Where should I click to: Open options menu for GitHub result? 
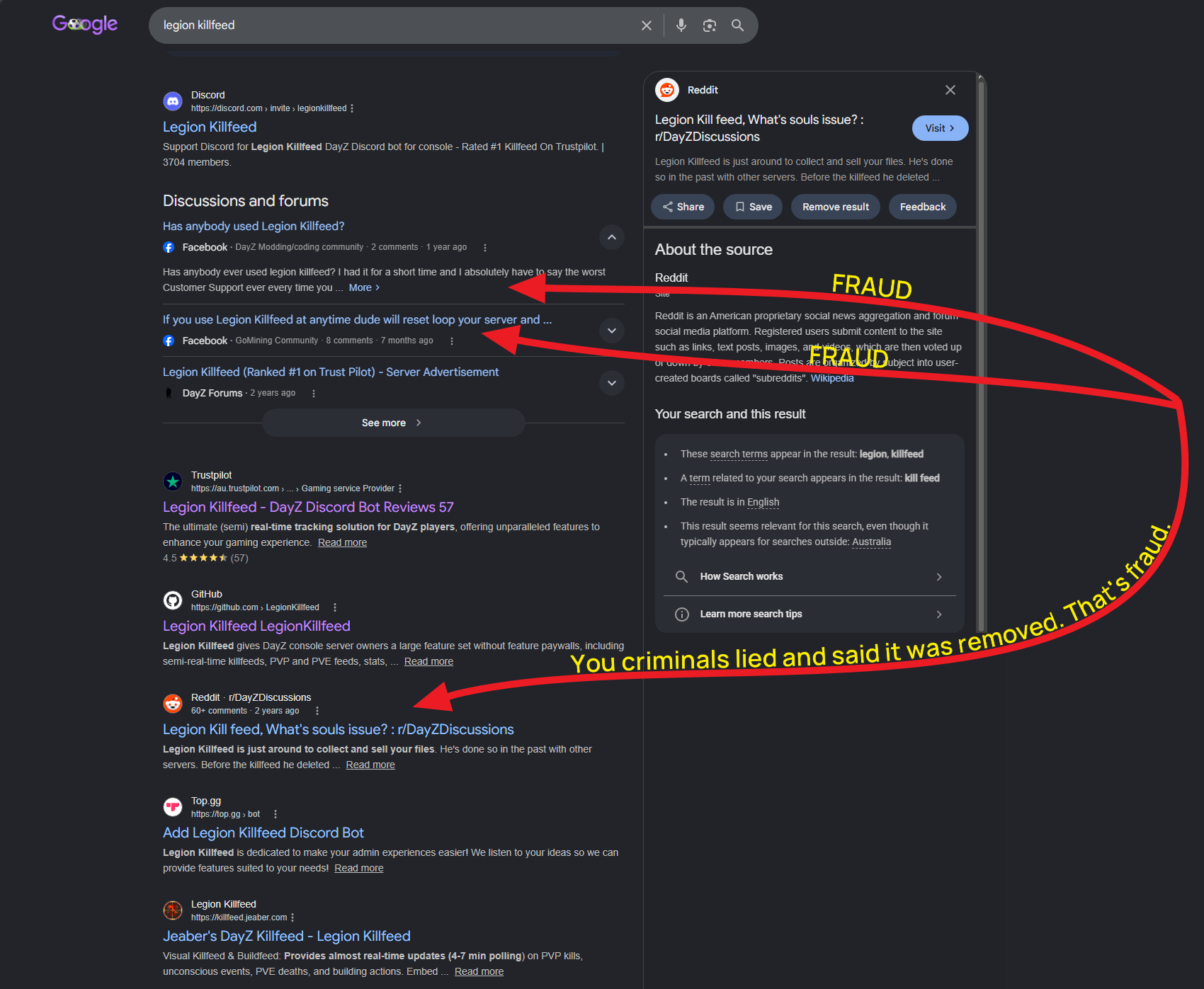[335, 607]
